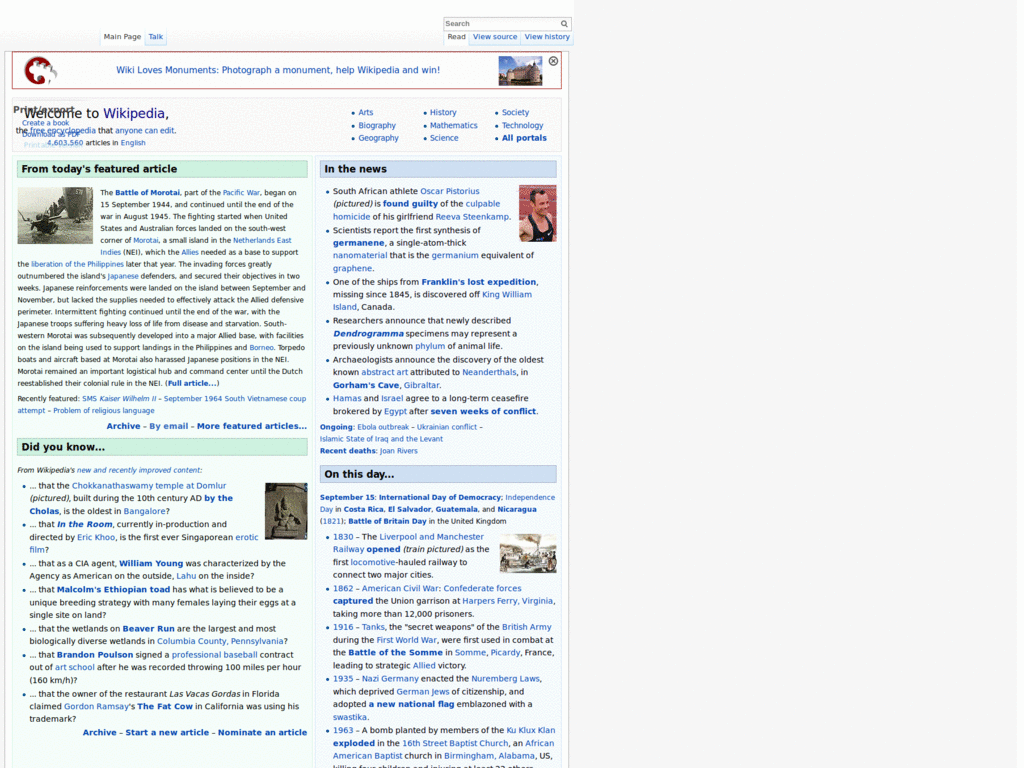Open the SMS Kaiser Wilhelm II link
The image size is (1024, 768).
coord(119,398)
